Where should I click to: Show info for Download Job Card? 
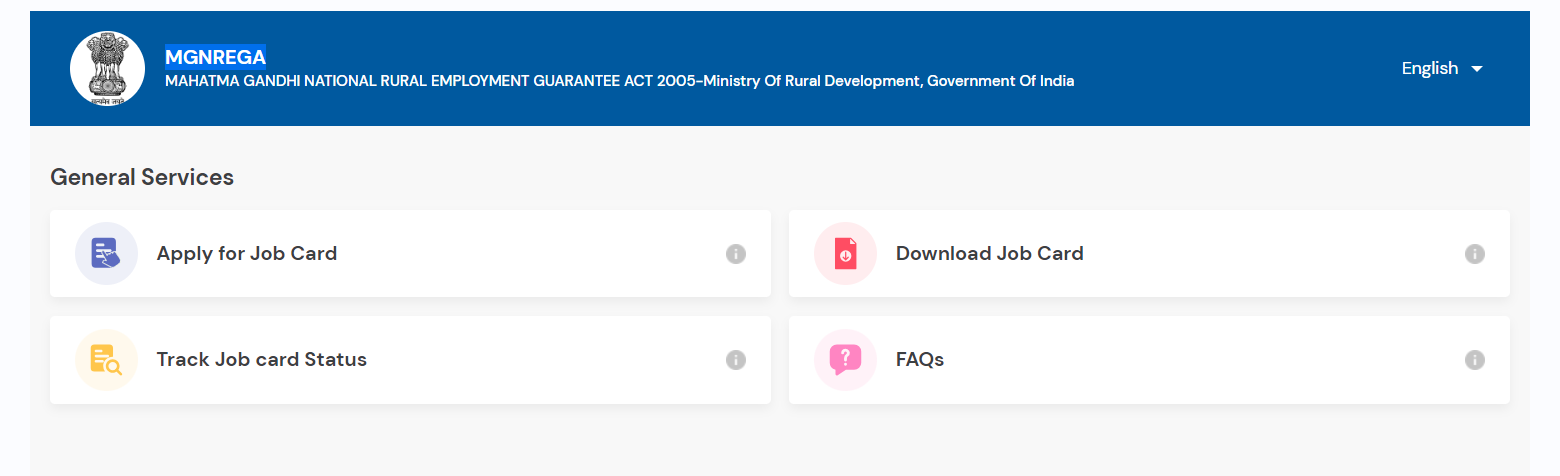pos(1474,254)
